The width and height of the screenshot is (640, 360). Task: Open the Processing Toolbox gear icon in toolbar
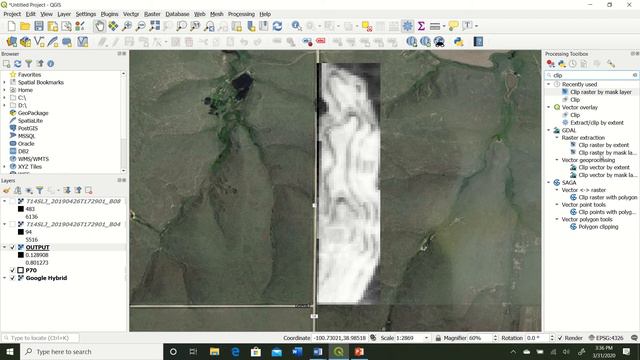click(x=407, y=26)
